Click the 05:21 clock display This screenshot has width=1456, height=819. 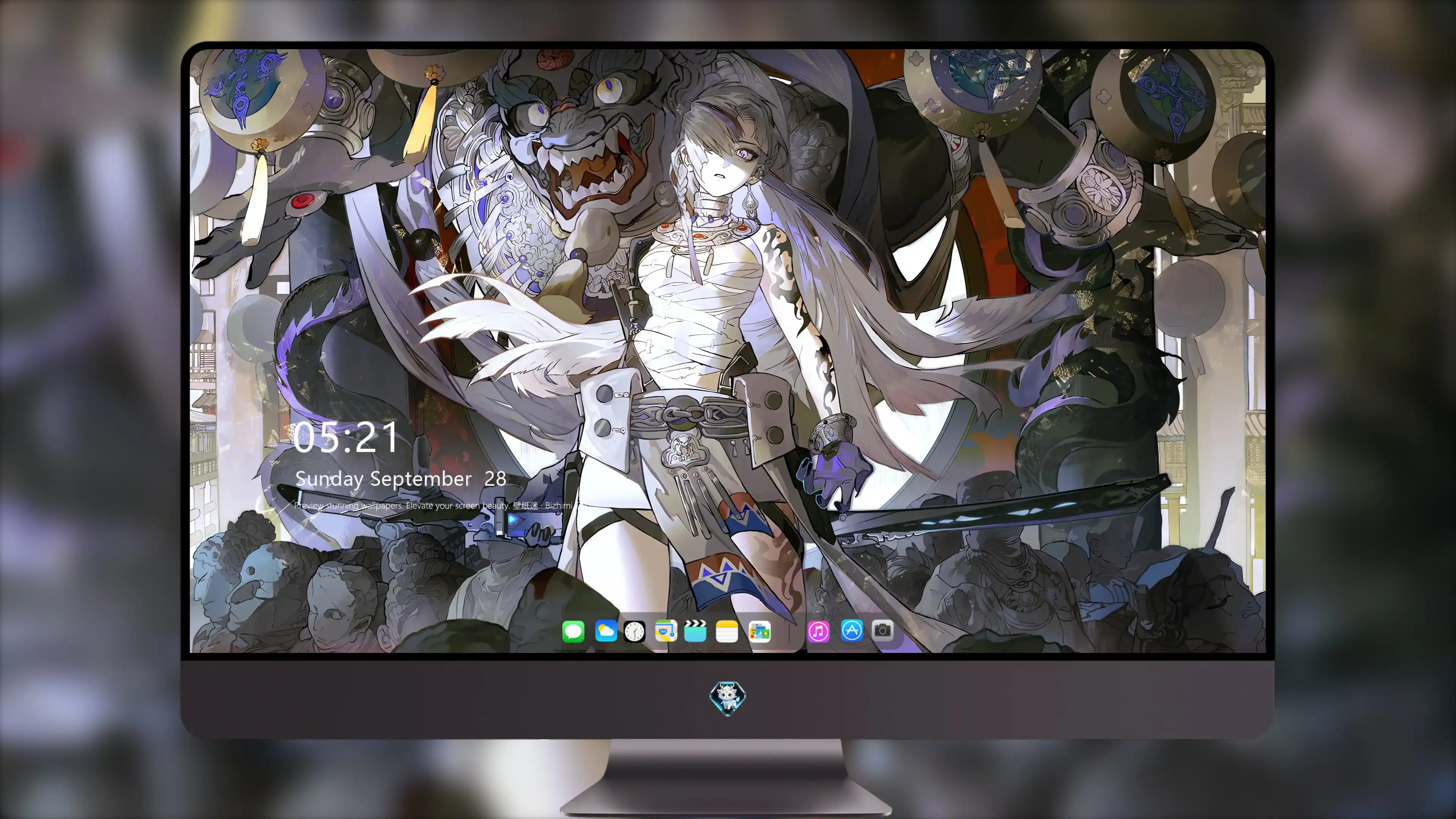click(x=345, y=438)
